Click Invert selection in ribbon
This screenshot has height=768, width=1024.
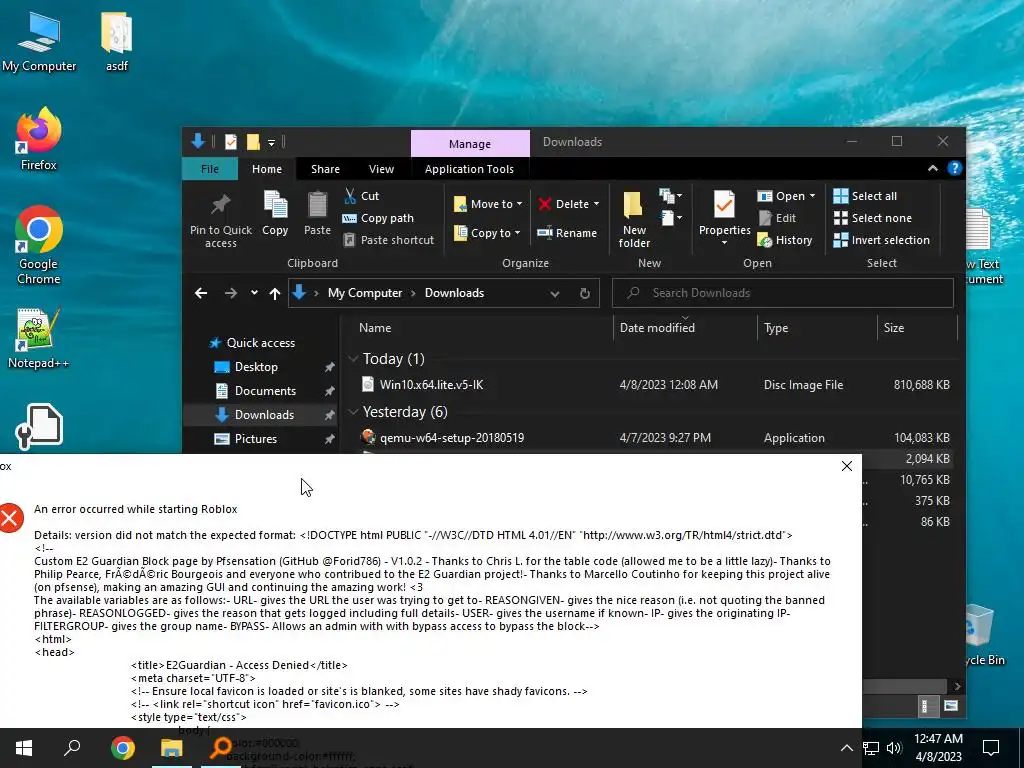[x=882, y=240]
